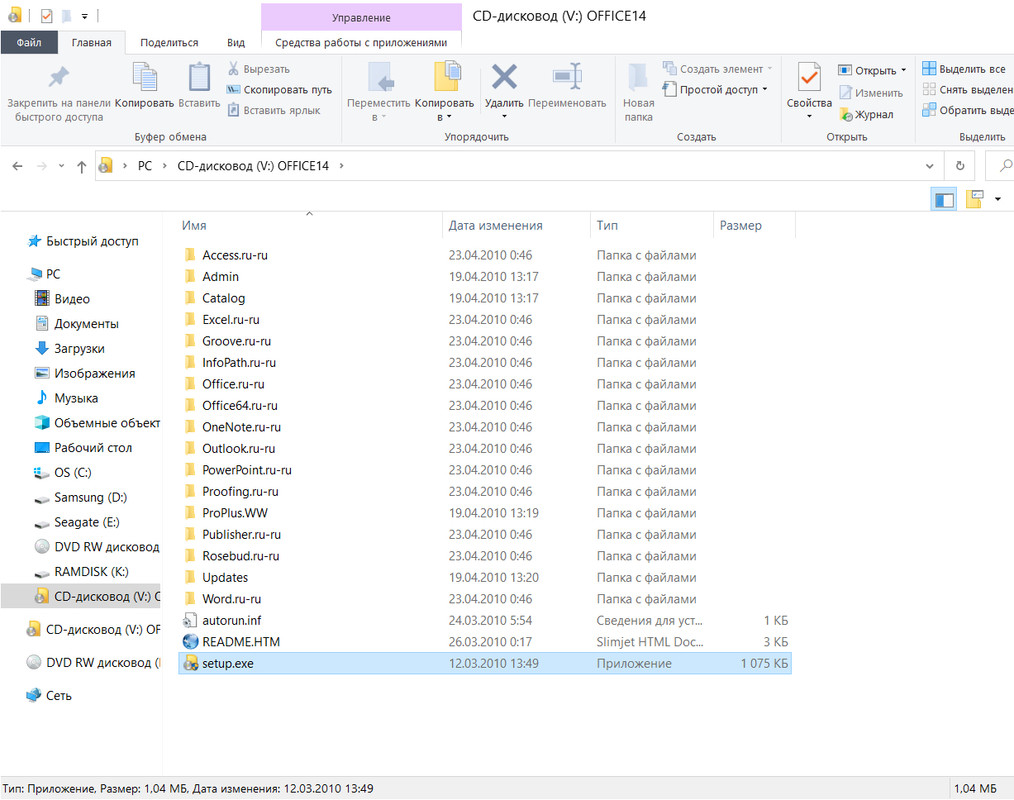The image size is (1014, 800).
Task: Click the PC breadcrumb in address bar
Action: (145, 166)
